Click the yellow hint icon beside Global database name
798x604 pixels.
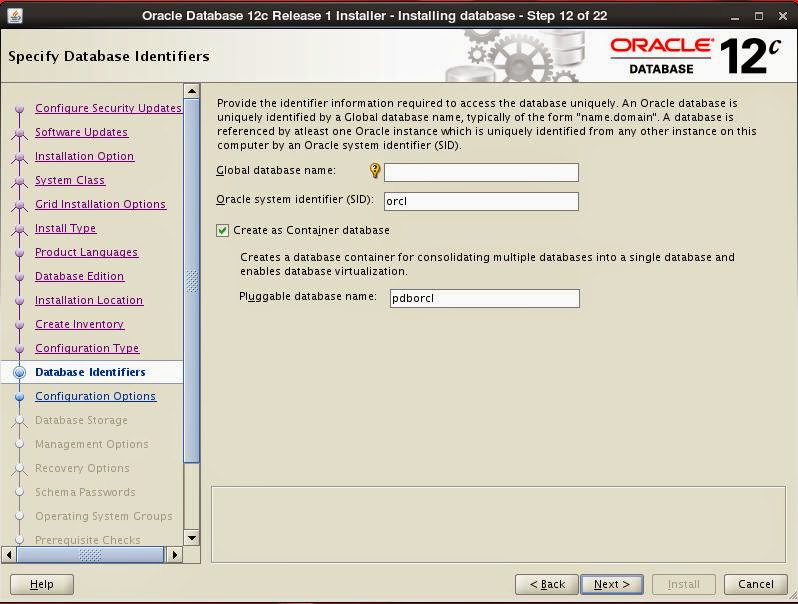tap(375, 170)
